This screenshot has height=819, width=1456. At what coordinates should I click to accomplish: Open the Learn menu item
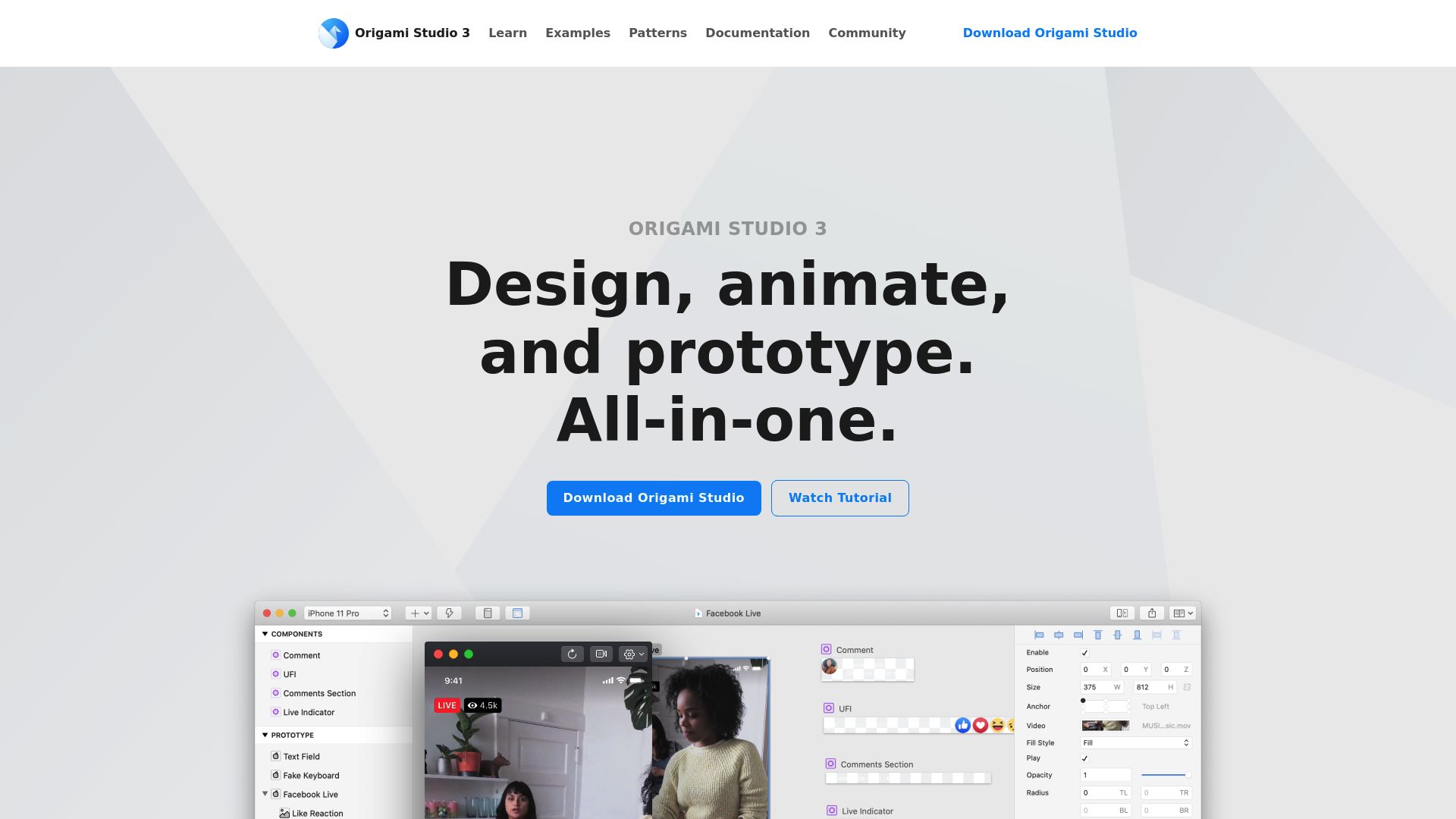(x=507, y=33)
